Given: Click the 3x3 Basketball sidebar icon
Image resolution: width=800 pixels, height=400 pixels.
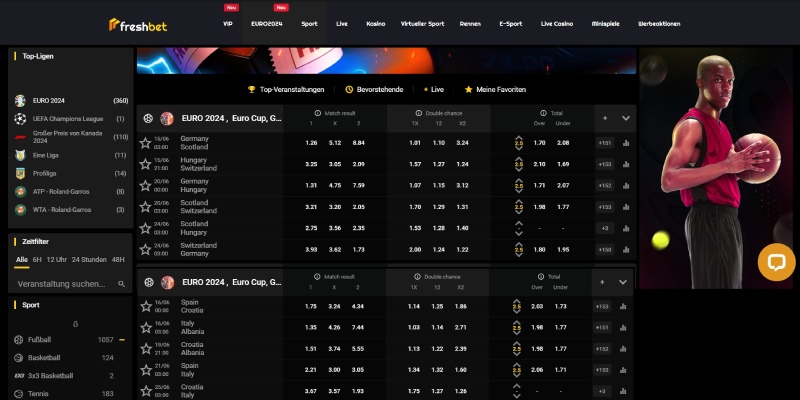Looking at the screenshot, I should click(19, 376).
